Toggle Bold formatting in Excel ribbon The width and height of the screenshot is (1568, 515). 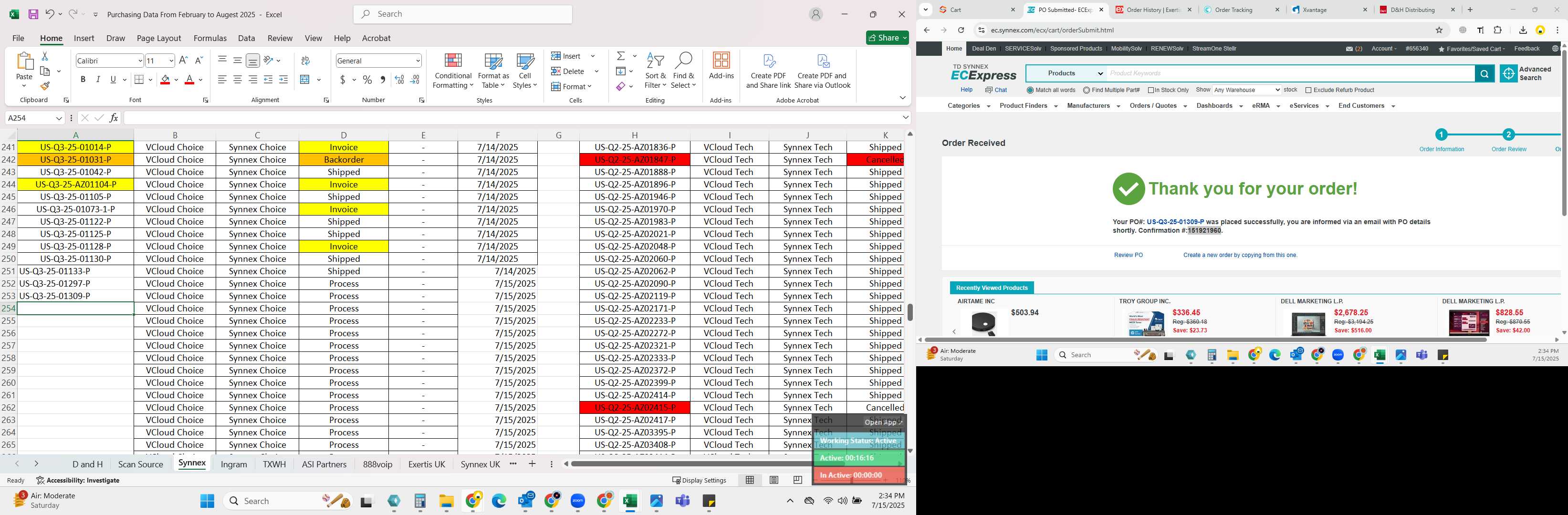coord(83,80)
